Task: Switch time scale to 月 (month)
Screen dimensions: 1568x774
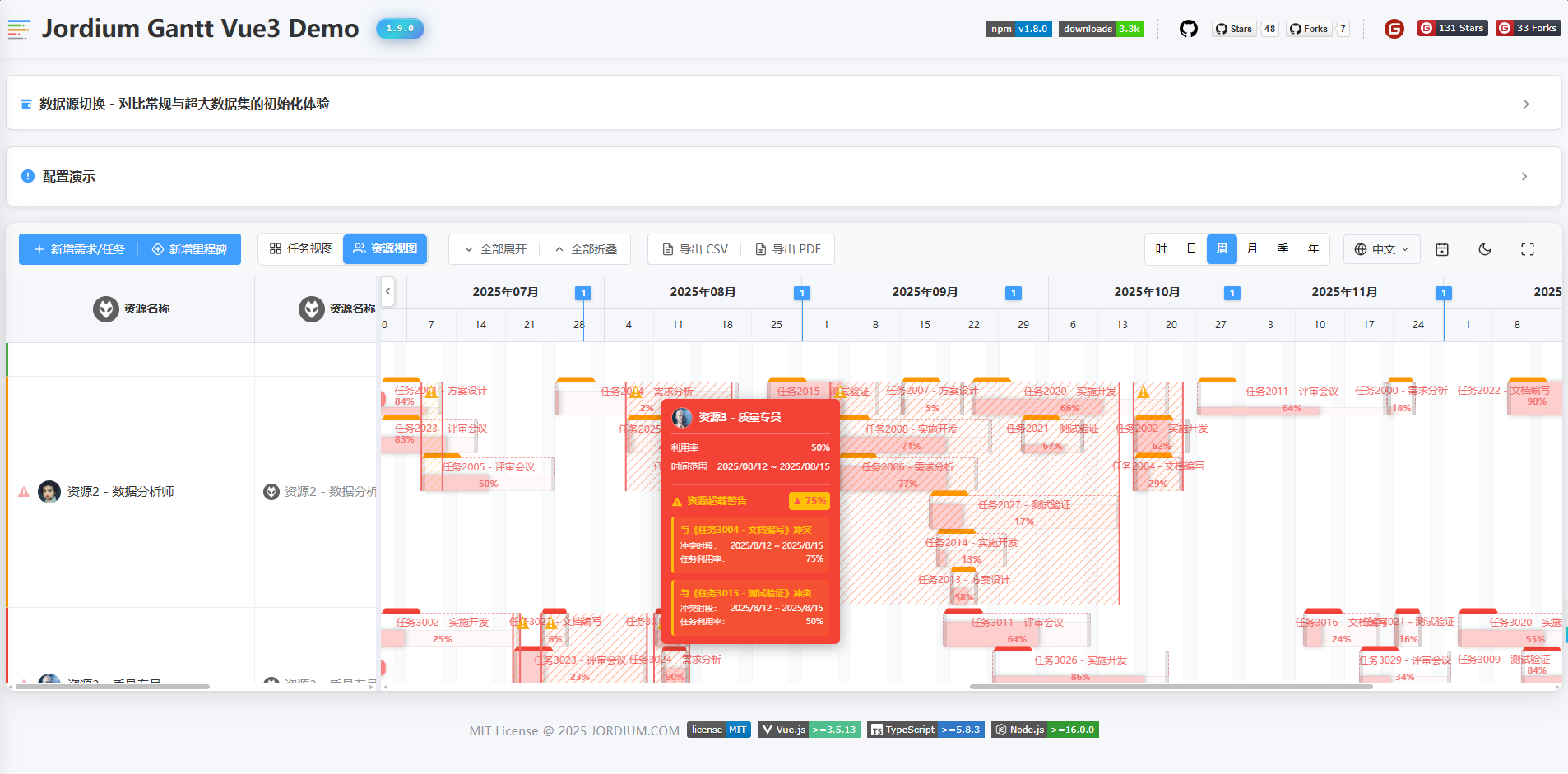Action: [x=1252, y=249]
